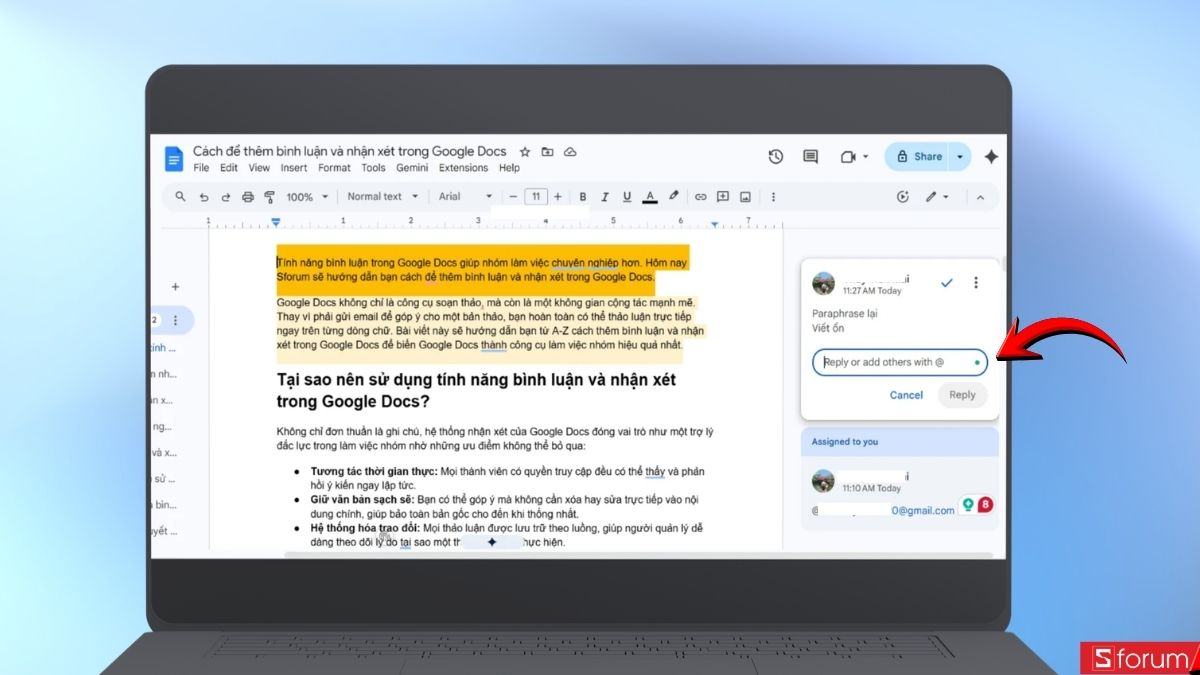
Task: Open comment options three dots menu
Action: pyautogui.click(x=976, y=283)
